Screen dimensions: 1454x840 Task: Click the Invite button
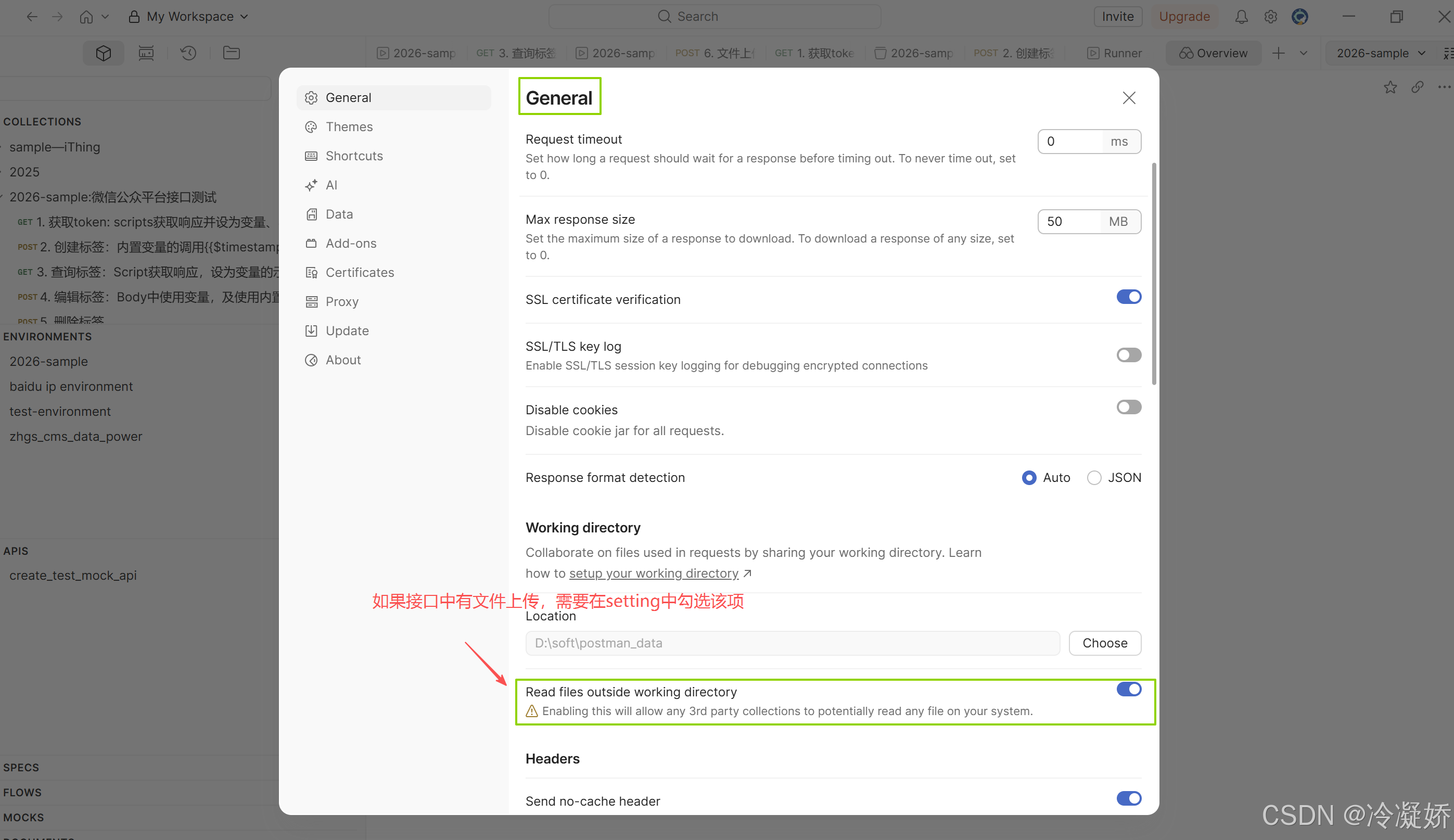pyautogui.click(x=1118, y=17)
